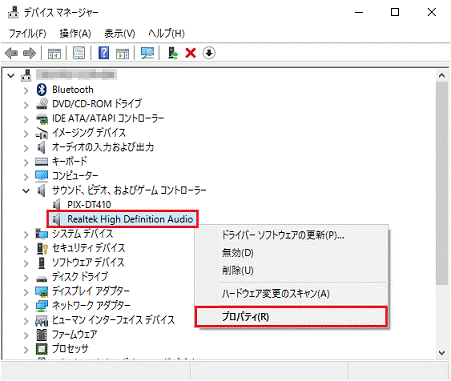Click the DVD/CD-ROM drive category icon
Screen dimensions: 451x381
[x=42, y=104]
